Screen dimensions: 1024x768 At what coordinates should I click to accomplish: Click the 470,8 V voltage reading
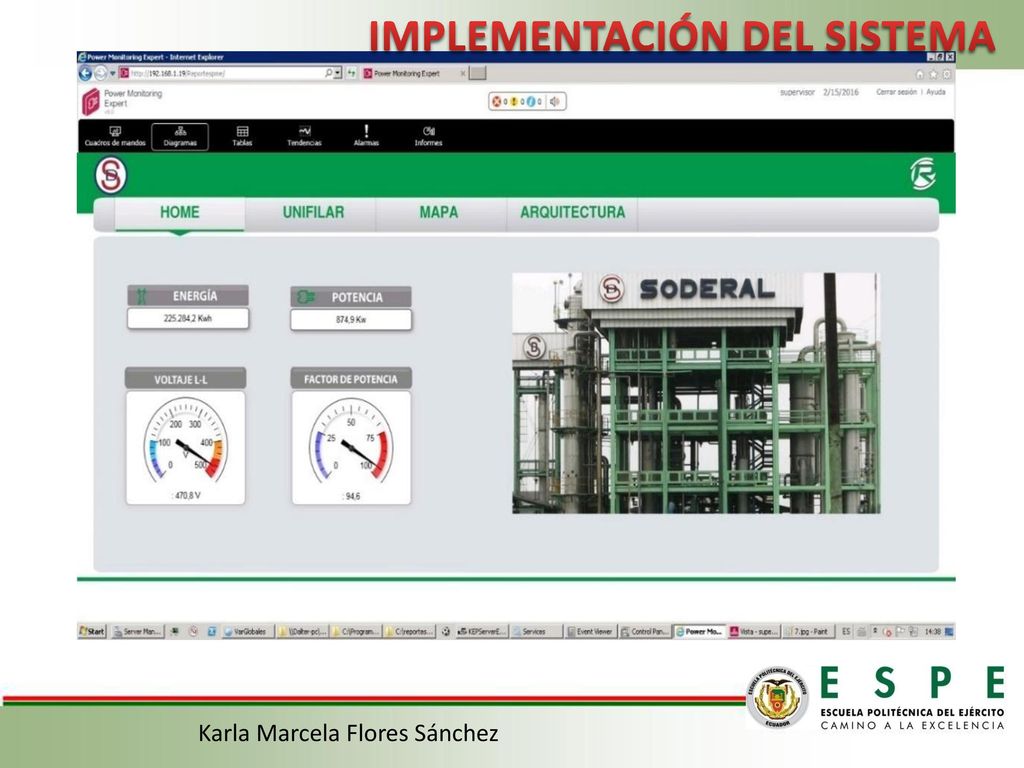(187, 496)
